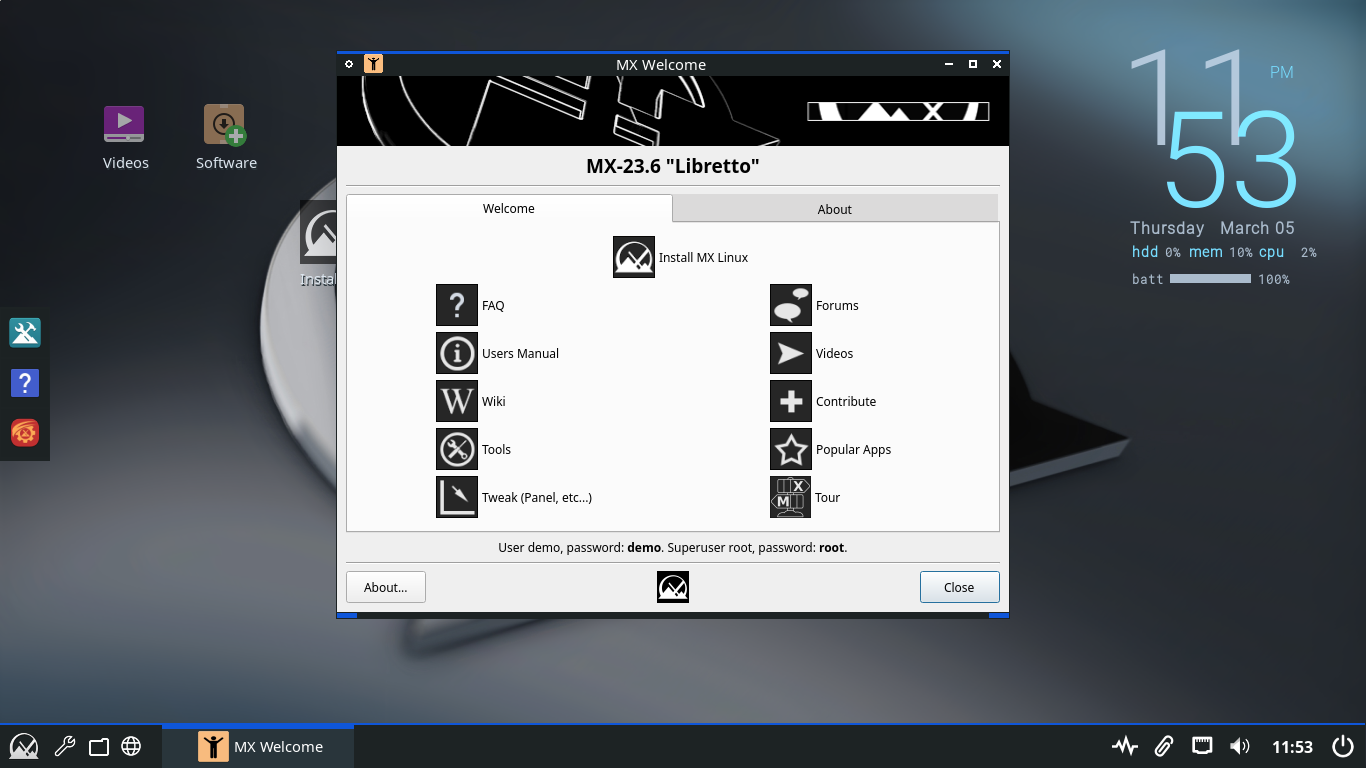The width and height of the screenshot is (1366, 768).
Task: Open the Videos arrow icon in welcome
Action: [790, 353]
